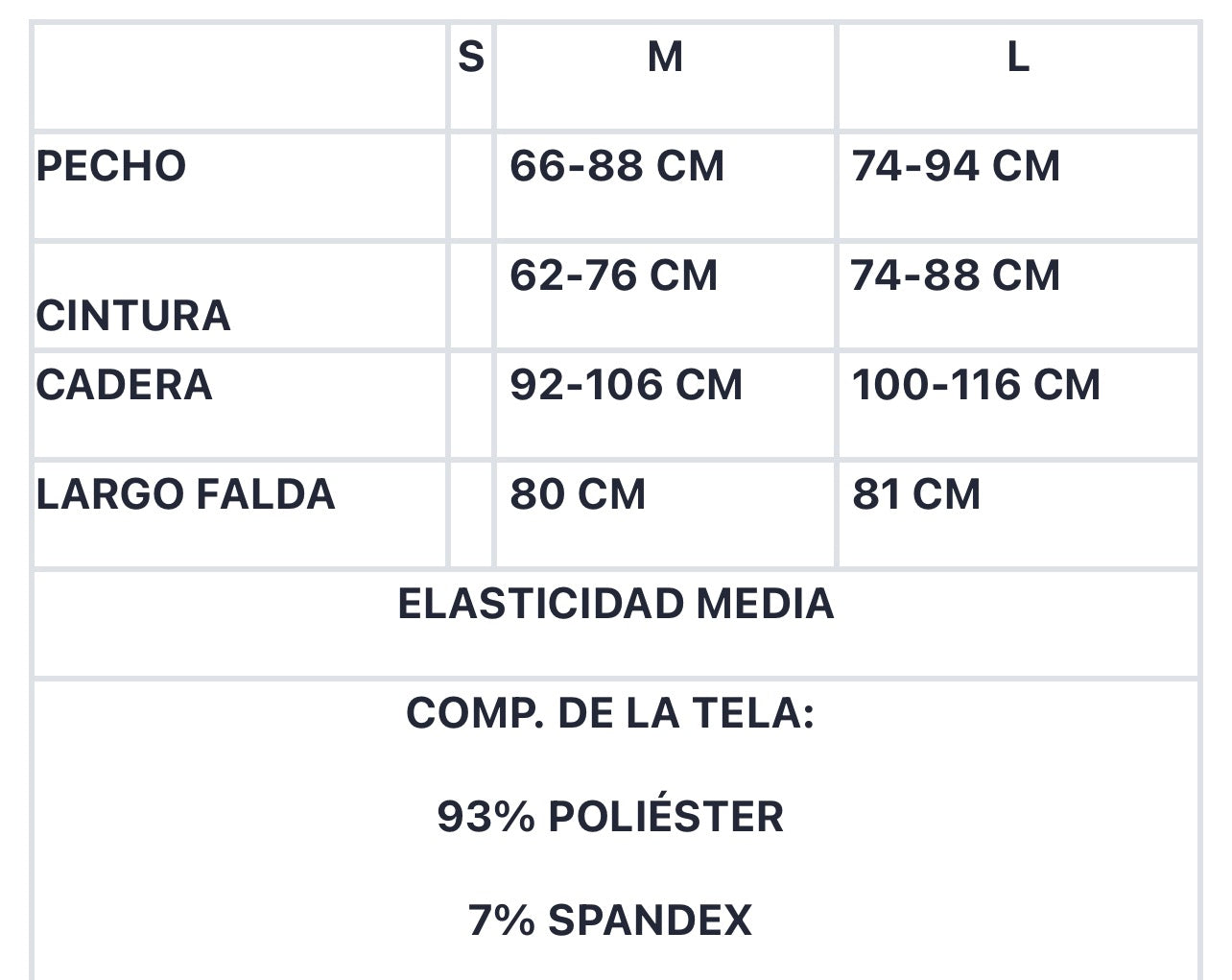Click the CADERA row label
Image resolution: width=1232 pixels, height=980 pixels.
point(124,385)
